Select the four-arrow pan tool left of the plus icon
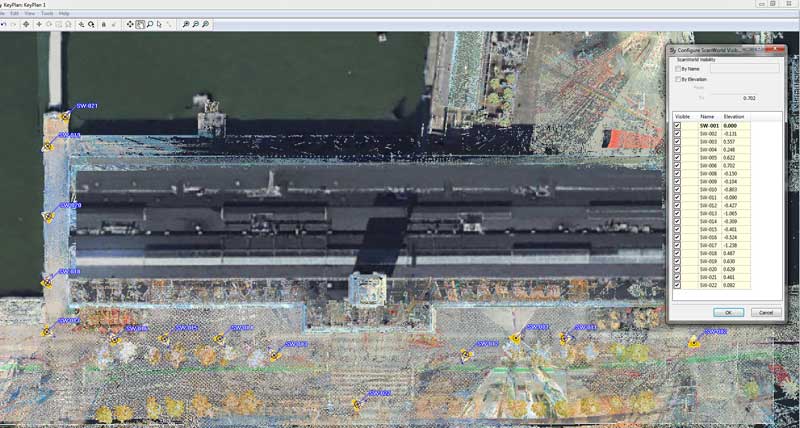The image size is (800, 428). (x=26, y=24)
